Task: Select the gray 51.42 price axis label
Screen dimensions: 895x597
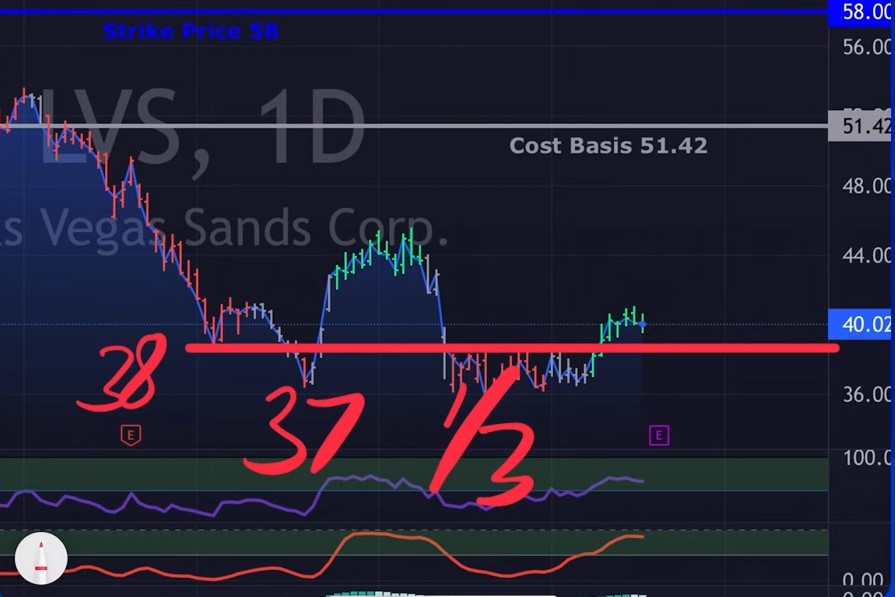Action: pos(861,126)
